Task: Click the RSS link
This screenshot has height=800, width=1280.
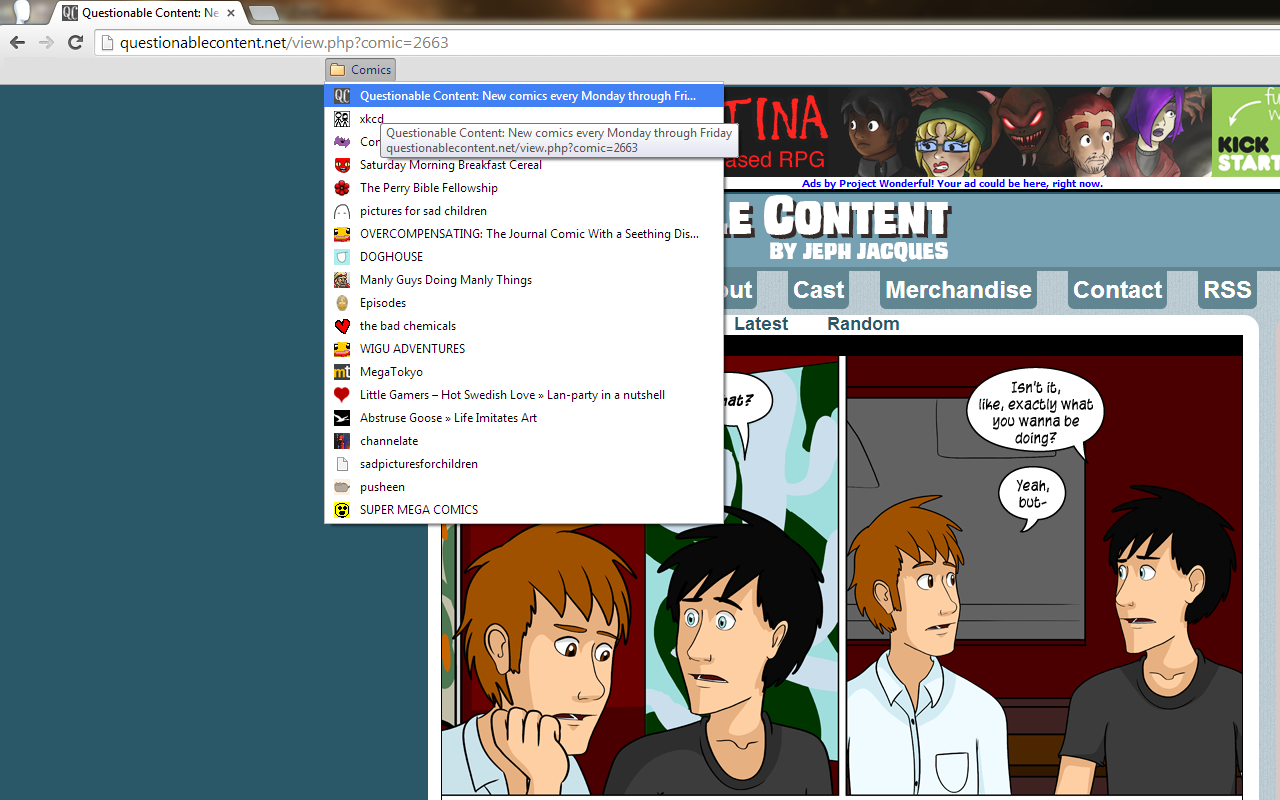Action: pyautogui.click(x=1226, y=289)
